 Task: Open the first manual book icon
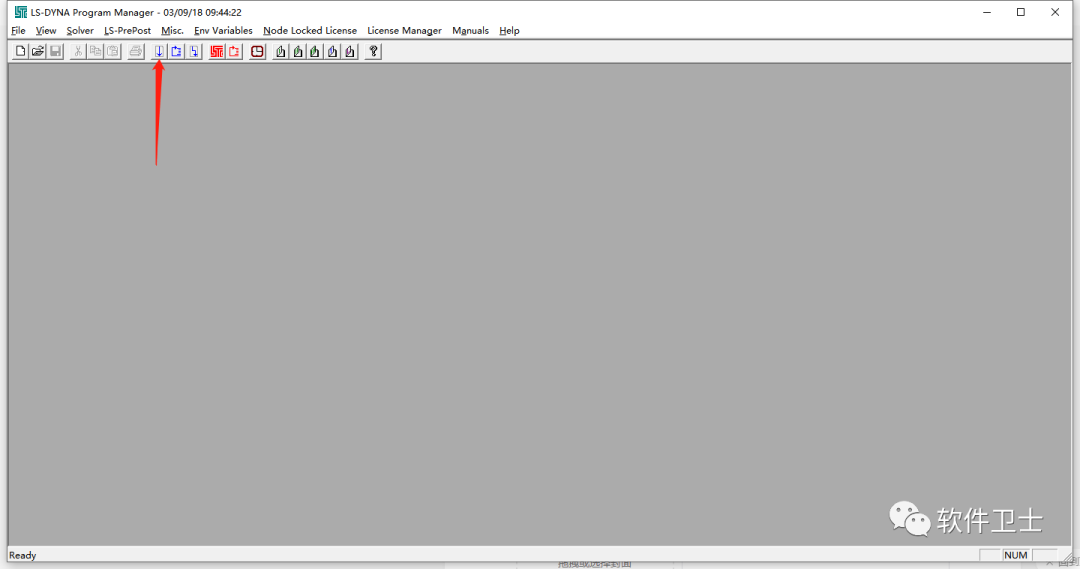[280, 51]
